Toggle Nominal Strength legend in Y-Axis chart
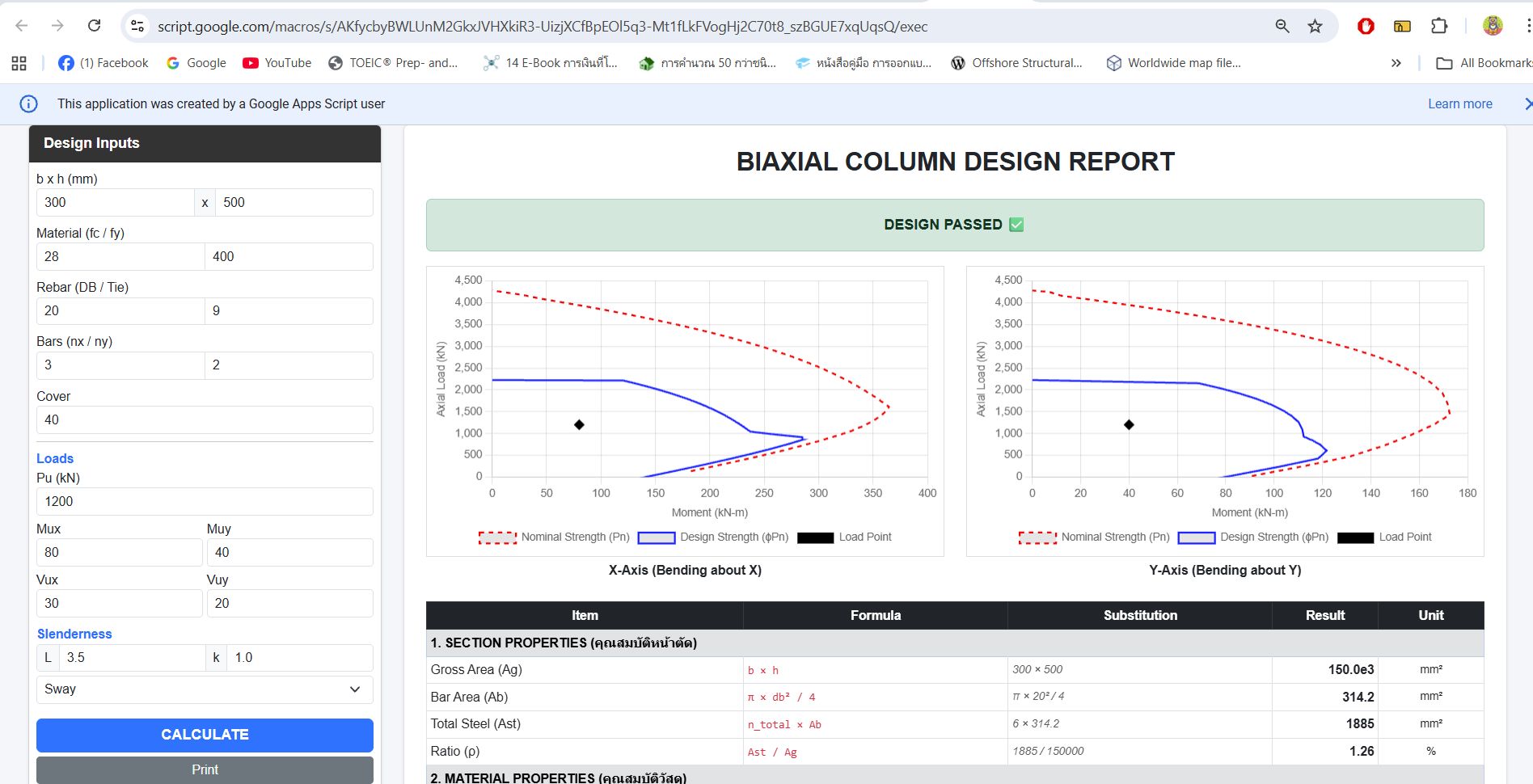Viewport: 1533px width, 784px height. pos(1094,537)
